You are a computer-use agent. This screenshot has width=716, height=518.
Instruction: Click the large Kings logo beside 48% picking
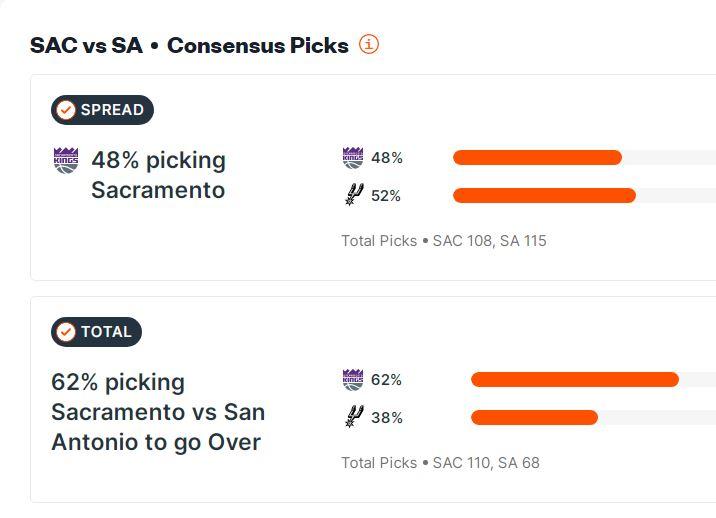(66, 160)
